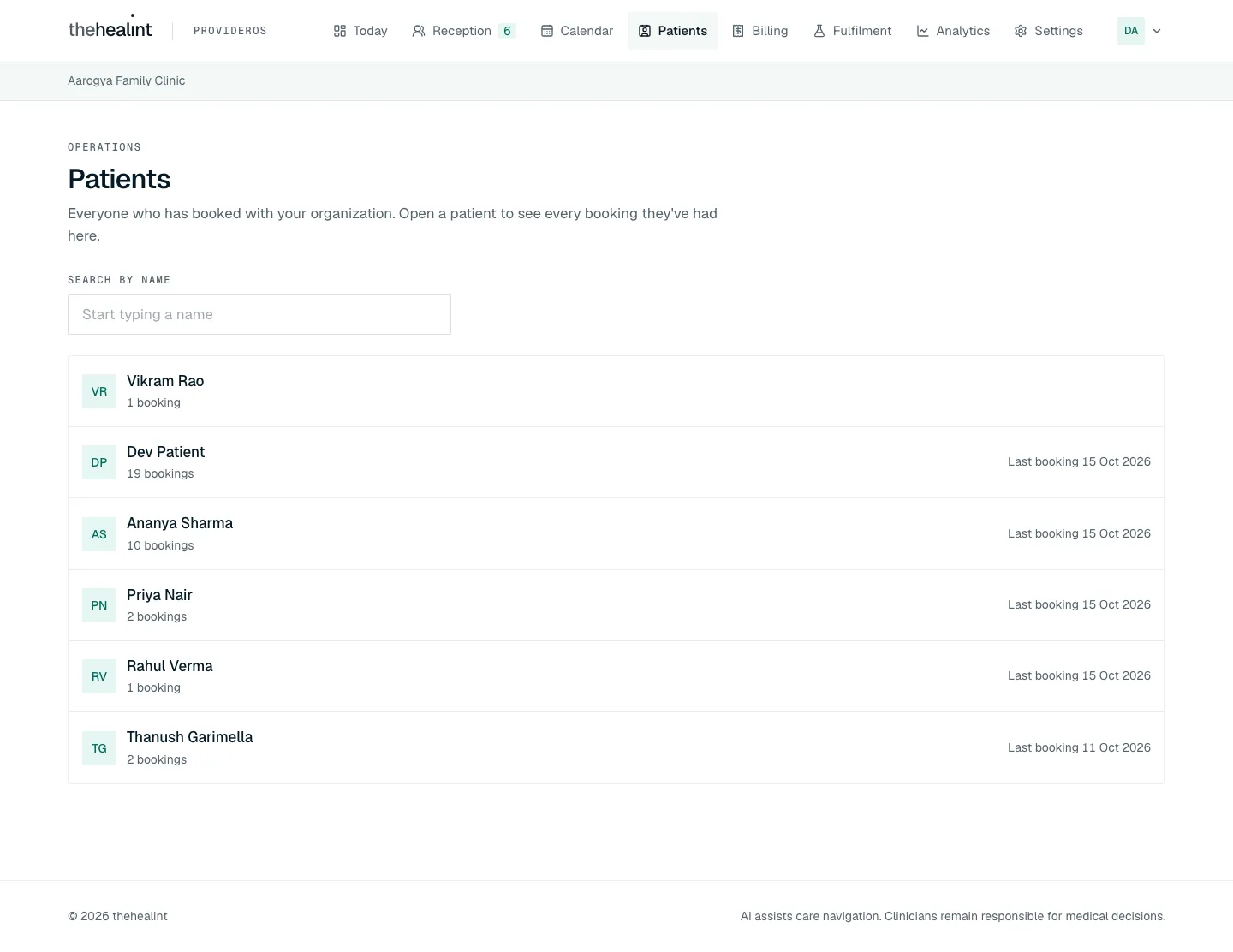The width and height of the screenshot is (1233, 952).
Task: Open patient Thanush Garimella
Action: click(x=616, y=748)
